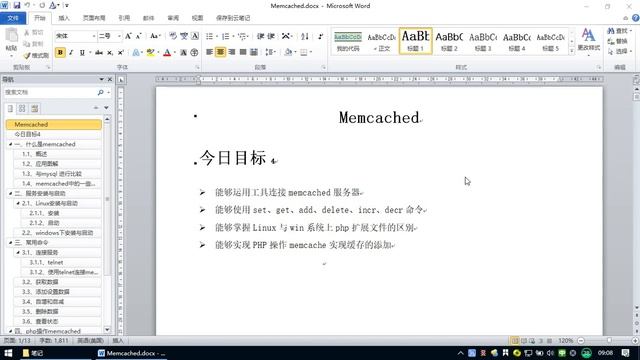Toggle italic formatting

point(71,52)
